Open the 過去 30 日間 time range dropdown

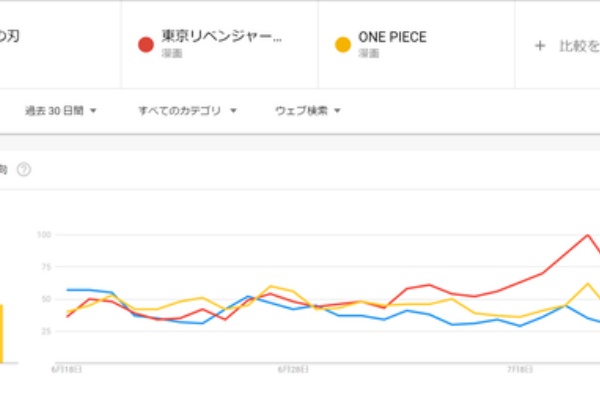tap(61, 110)
